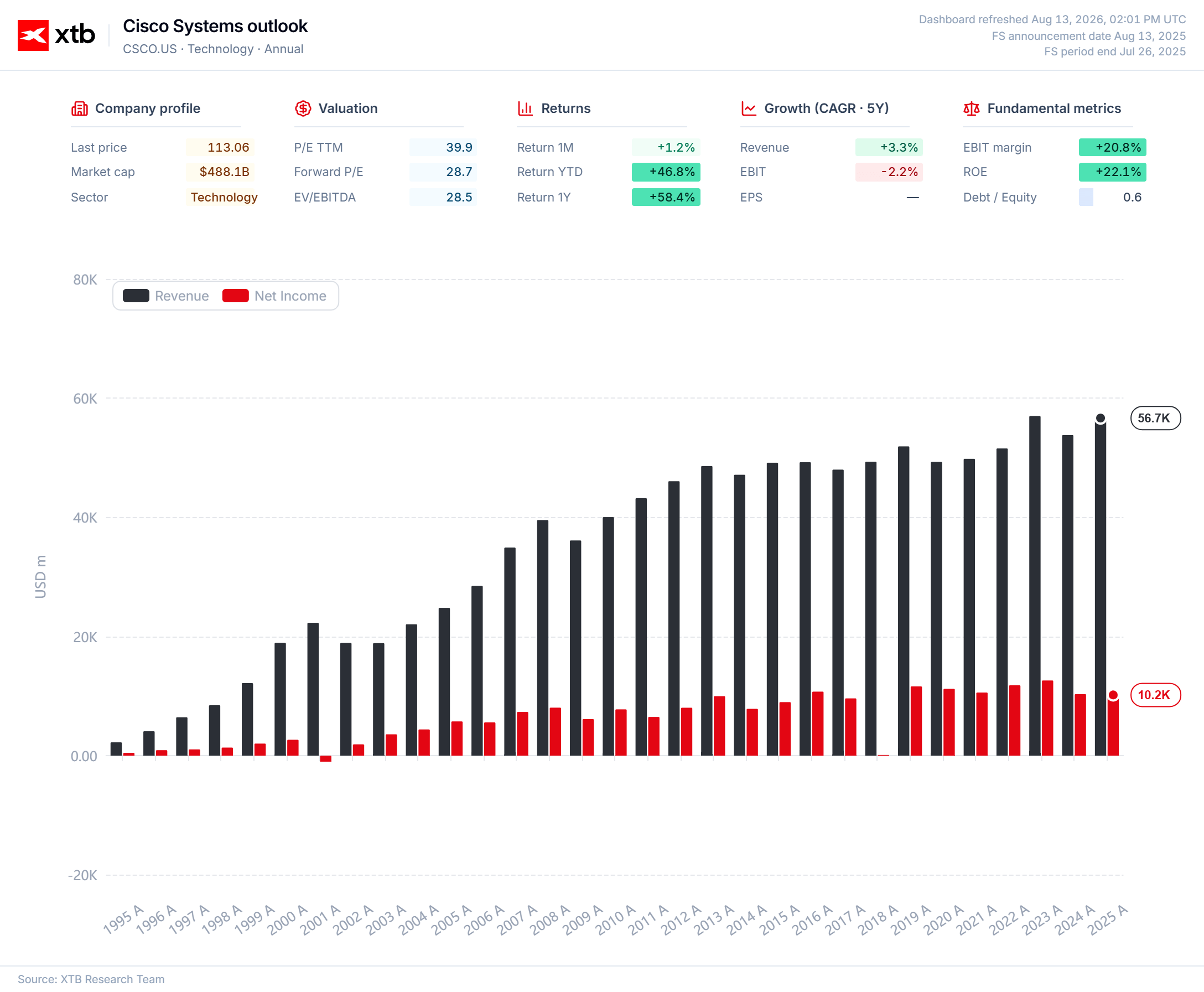The height and width of the screenshot is (992, 1204).
Task: Click the Returns heading
Action: click(565, 108)
